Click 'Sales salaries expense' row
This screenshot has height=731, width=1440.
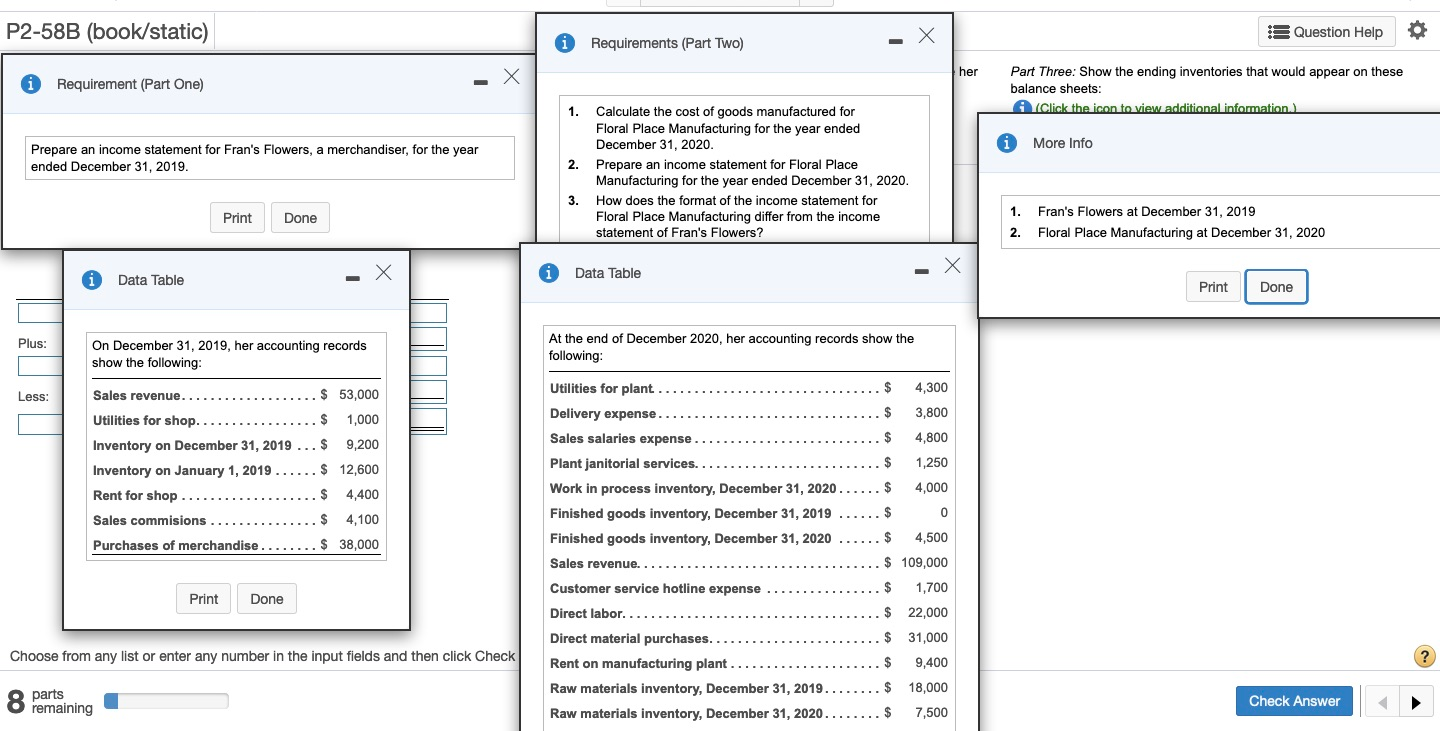pyautogui.click(x=749, y=438)
